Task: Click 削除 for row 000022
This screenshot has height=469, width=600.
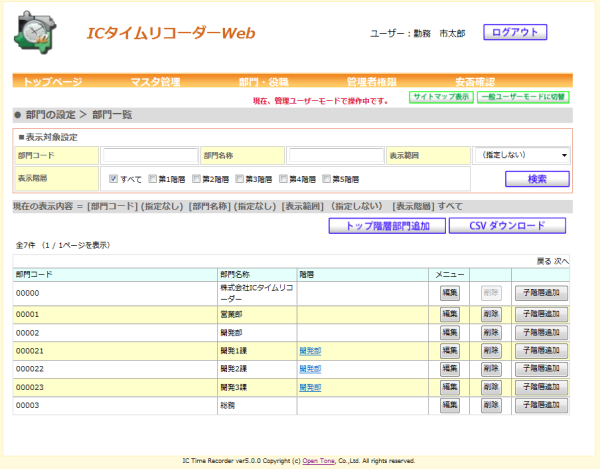Action: tap(491, 369)
